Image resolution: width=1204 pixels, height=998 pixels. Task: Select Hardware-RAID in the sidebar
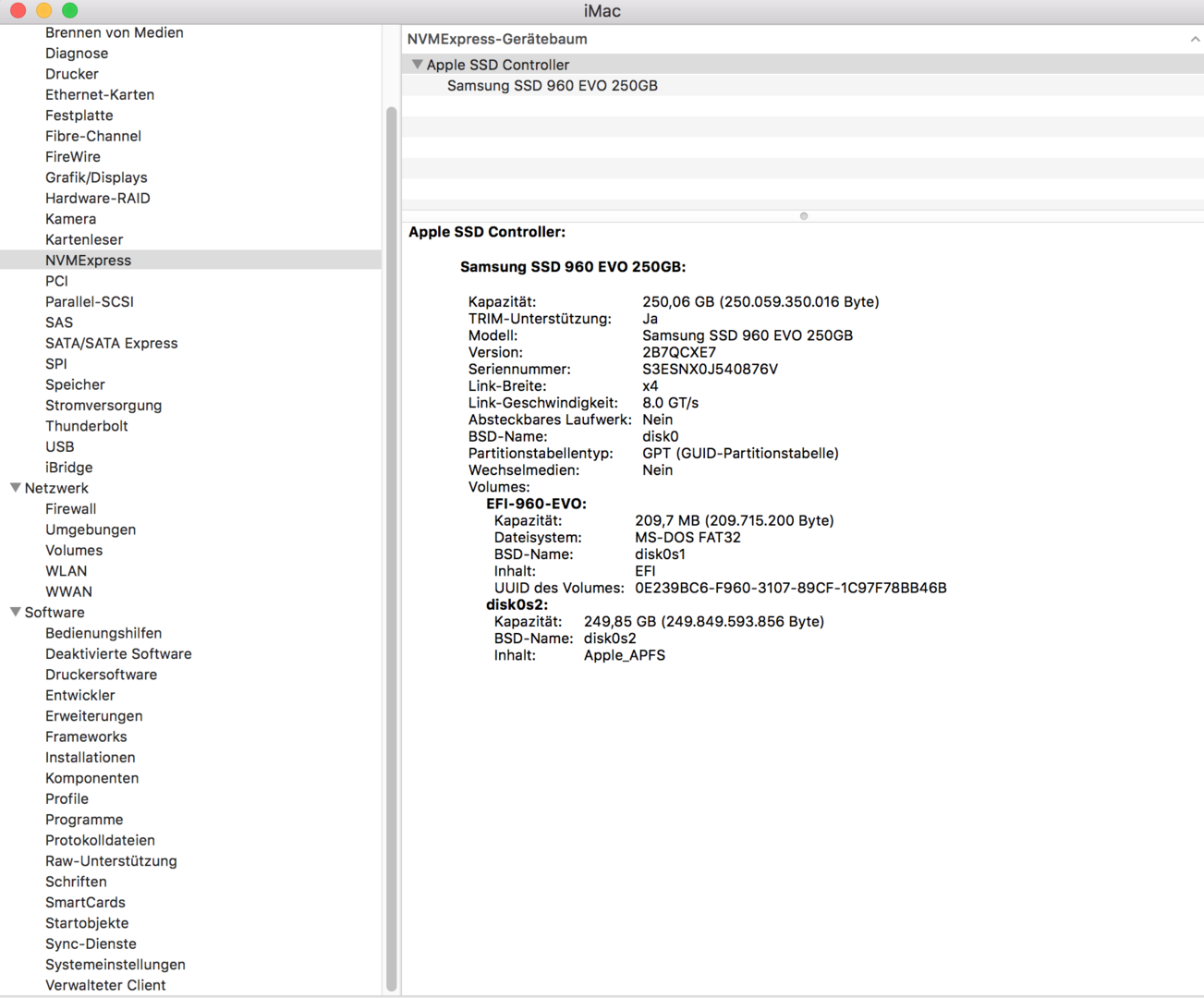click(98, 198)
